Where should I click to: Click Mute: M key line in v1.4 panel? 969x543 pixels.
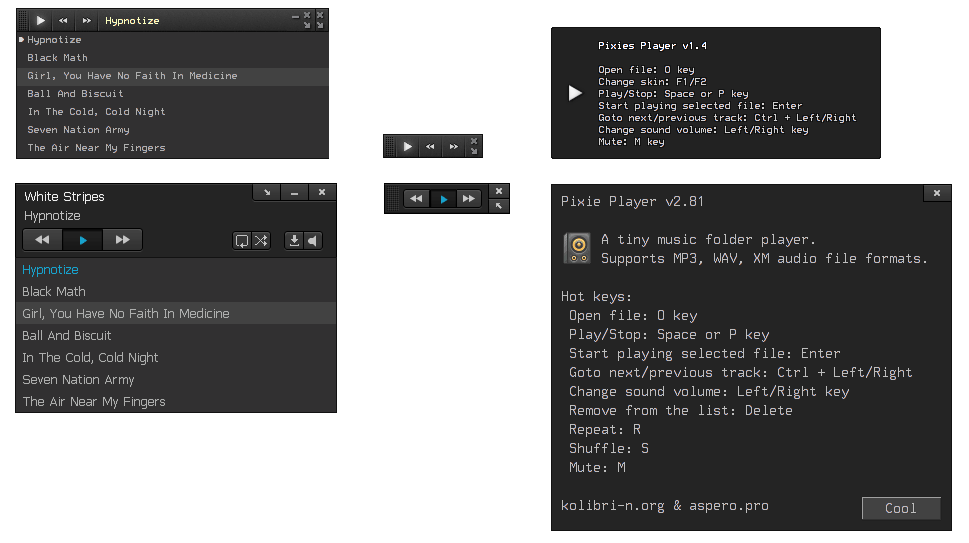632,141
